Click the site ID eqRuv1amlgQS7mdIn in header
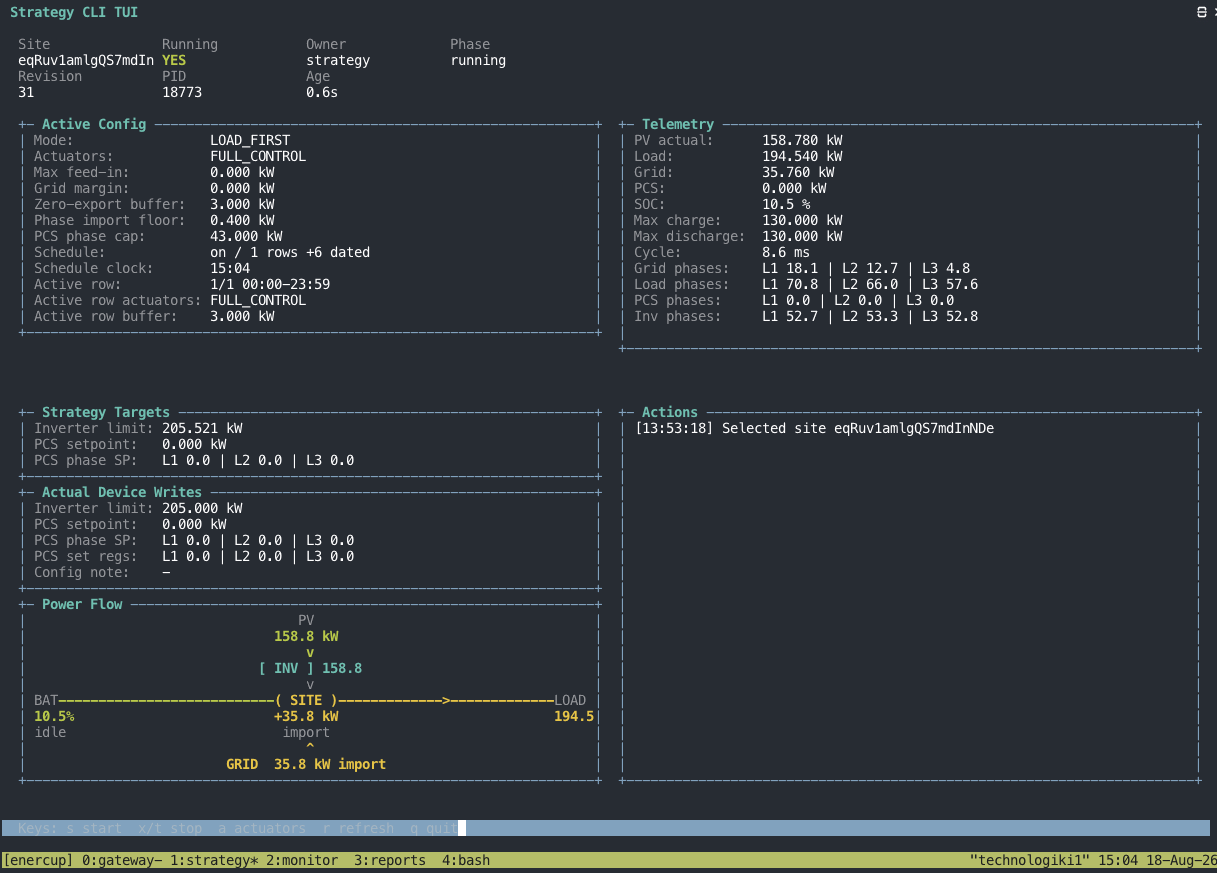Image resolution: width=1217 pixels, height=873 pixels. click(x=86, y=60)
